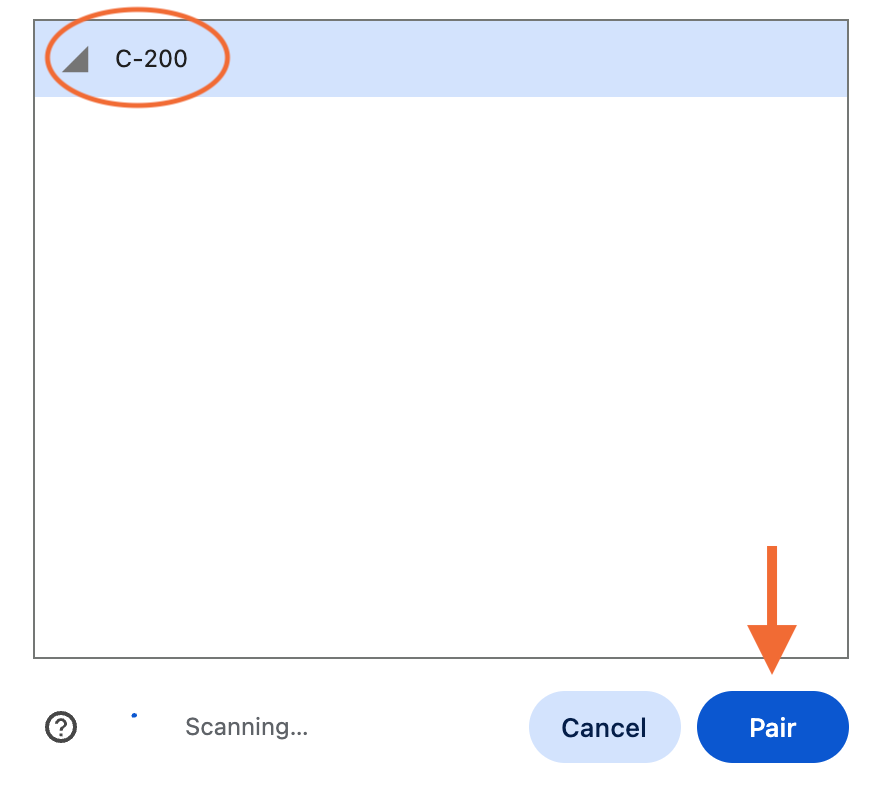Click the blue scanning spinner dot
Viewport: 881px width, 795px height.
pos(135,716)
